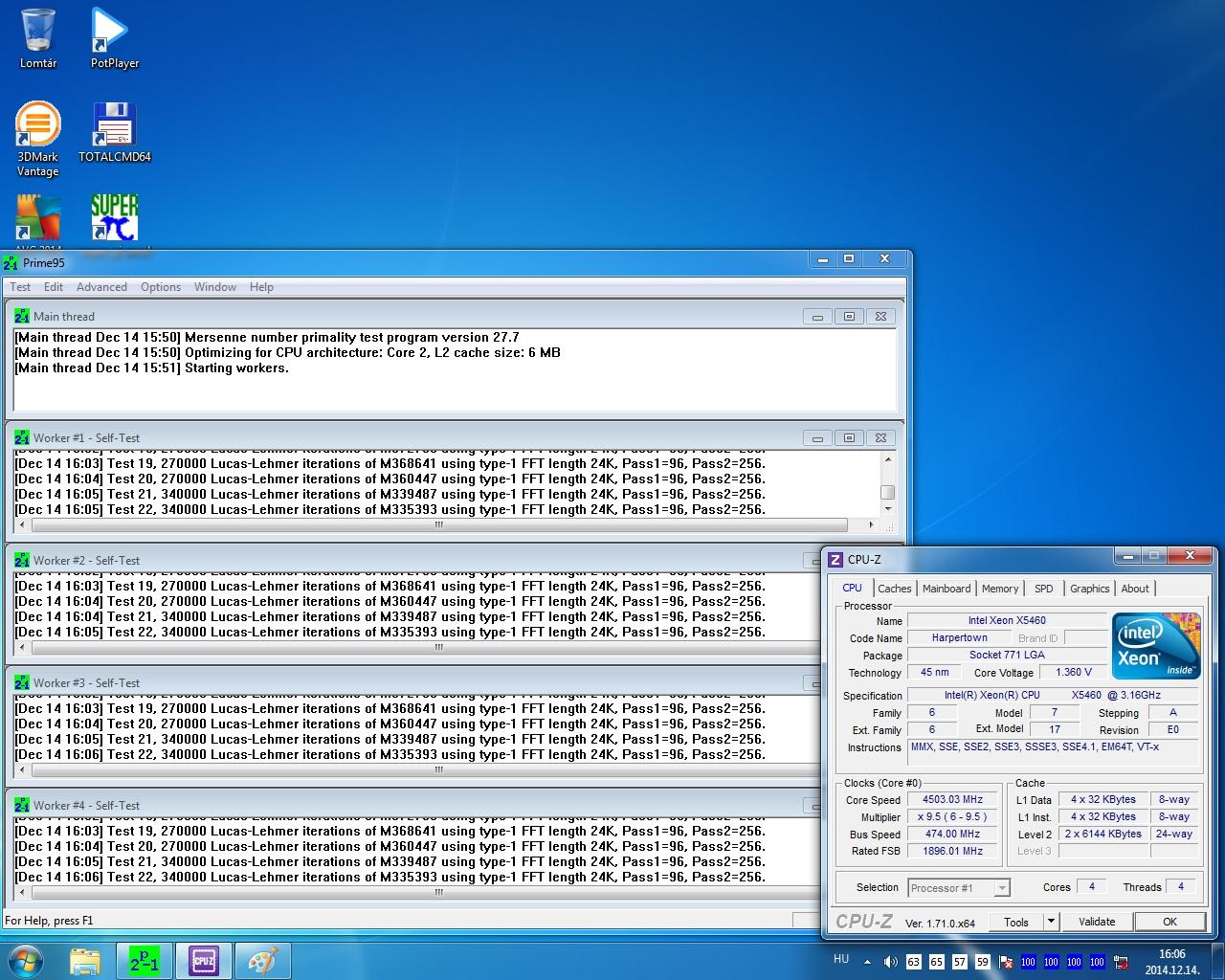This screenshot has height=980, width=1225.
Task: Launch PotPlayer from desktop shortcut
Action: coord(114,38)
